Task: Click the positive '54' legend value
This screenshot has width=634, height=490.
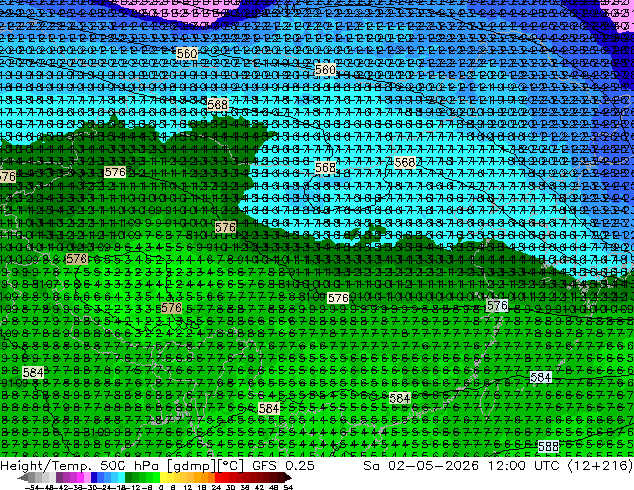Action: [288, 488]
